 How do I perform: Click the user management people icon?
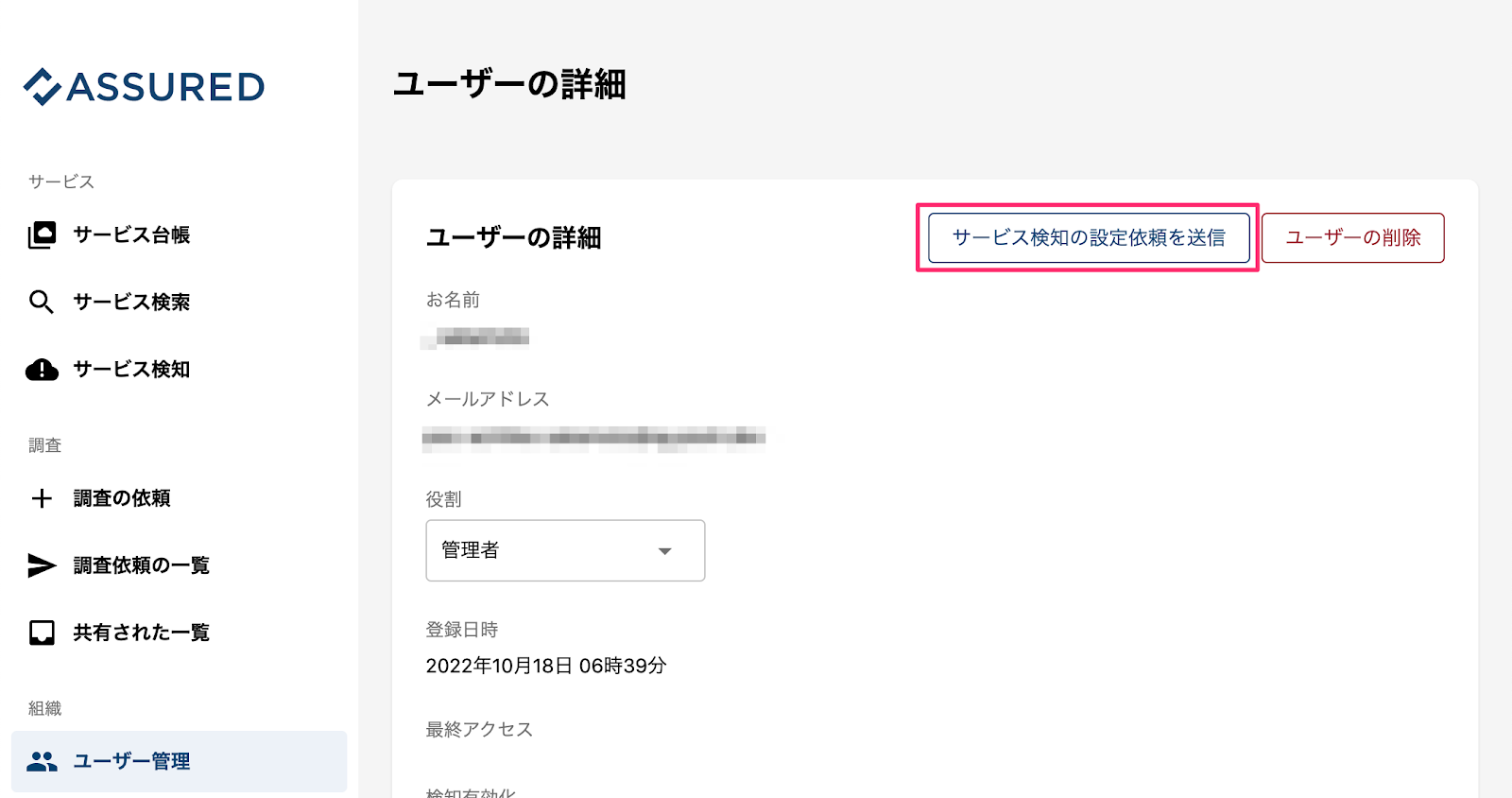click(42, 761)
